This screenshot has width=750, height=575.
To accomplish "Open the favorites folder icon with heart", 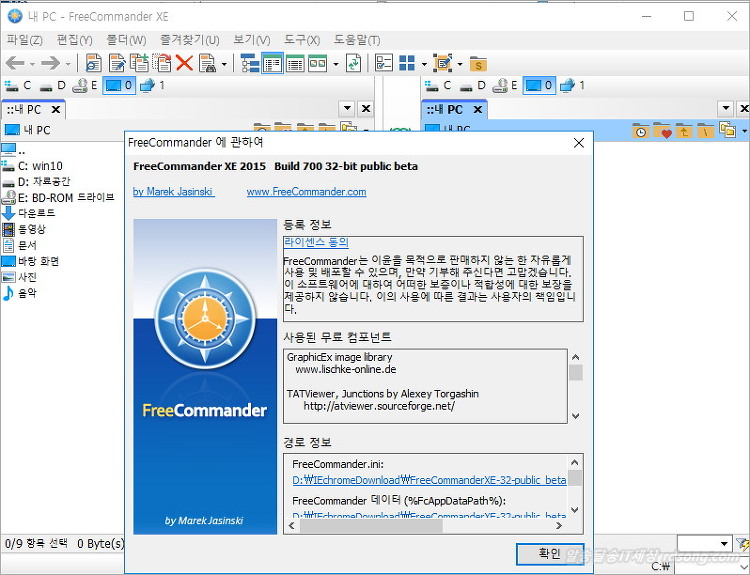I will [x=662, y=131].
